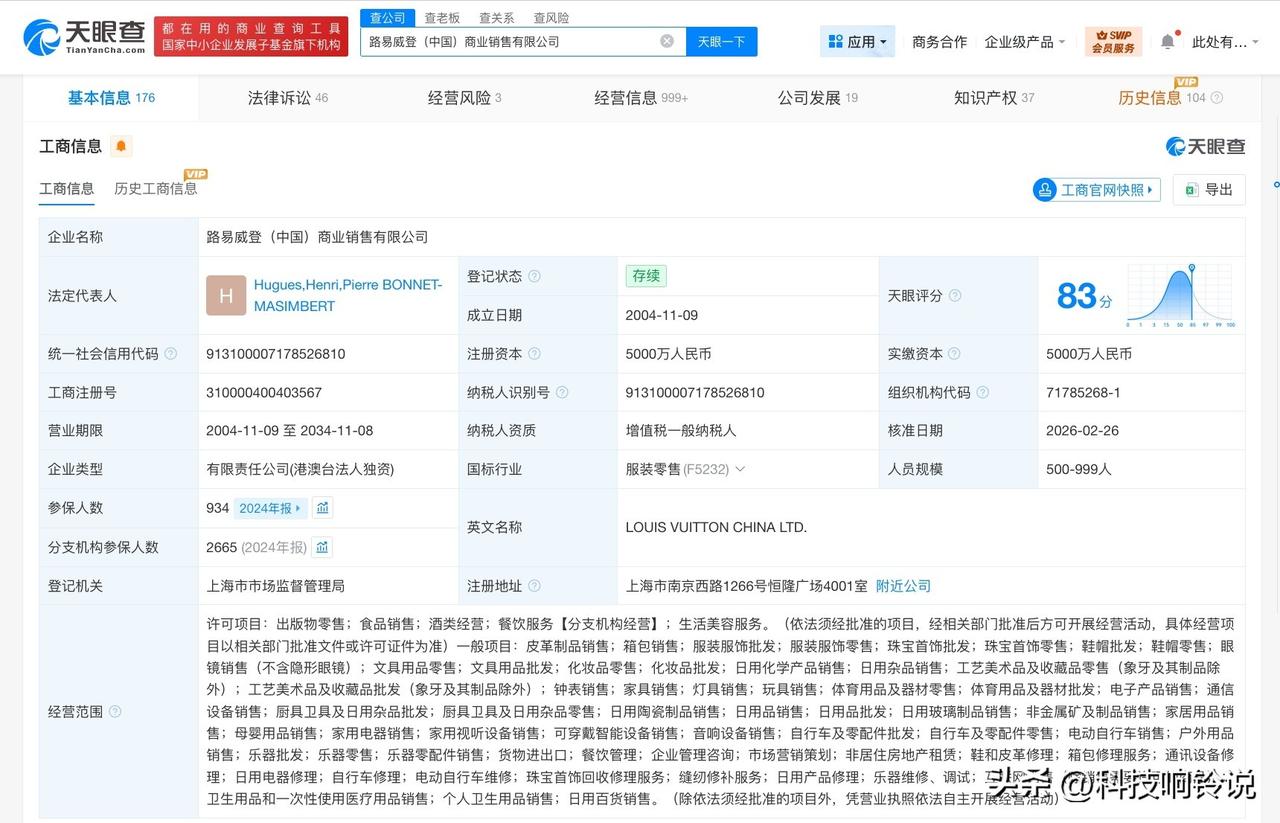This screenshot has width=1280, height=823.
Task: Select the 查老板 search category
Action: coord(440,17)
